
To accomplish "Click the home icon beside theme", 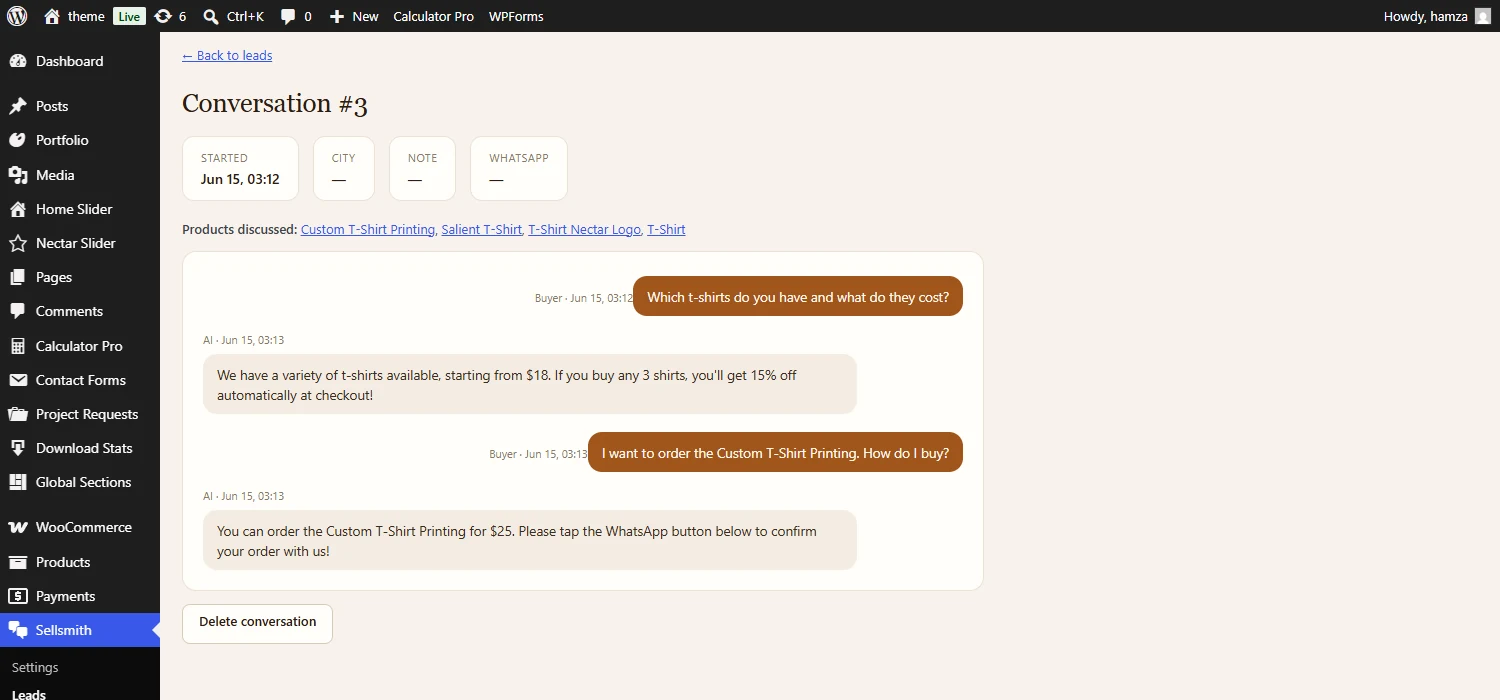I will tap(52, 16).
